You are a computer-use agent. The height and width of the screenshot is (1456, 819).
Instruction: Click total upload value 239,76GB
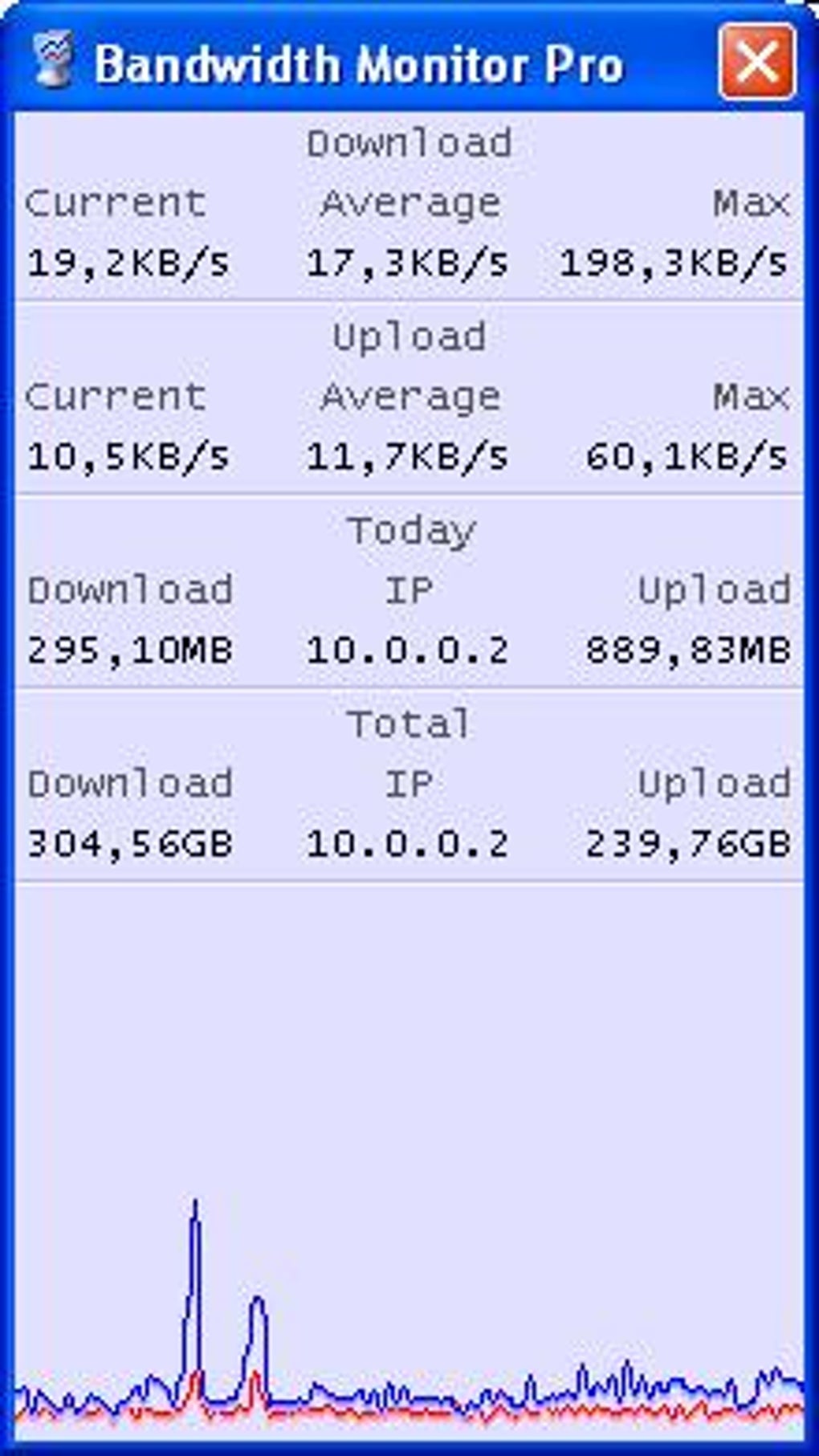pos(688,844)
